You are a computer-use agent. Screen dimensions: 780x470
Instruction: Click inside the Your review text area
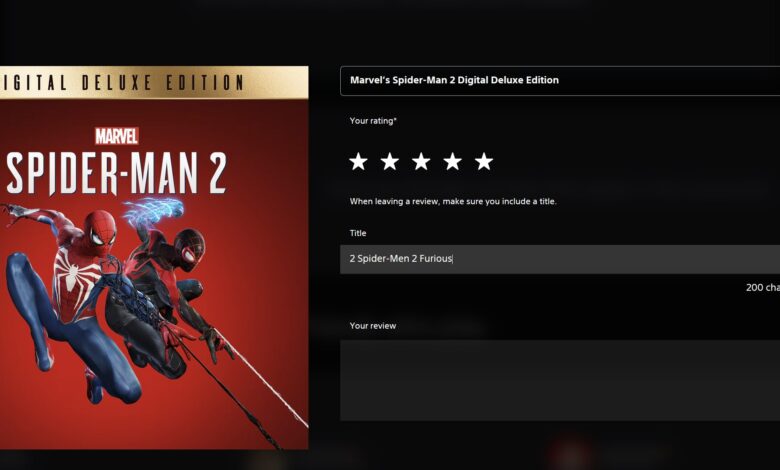[x=560, y=380]
